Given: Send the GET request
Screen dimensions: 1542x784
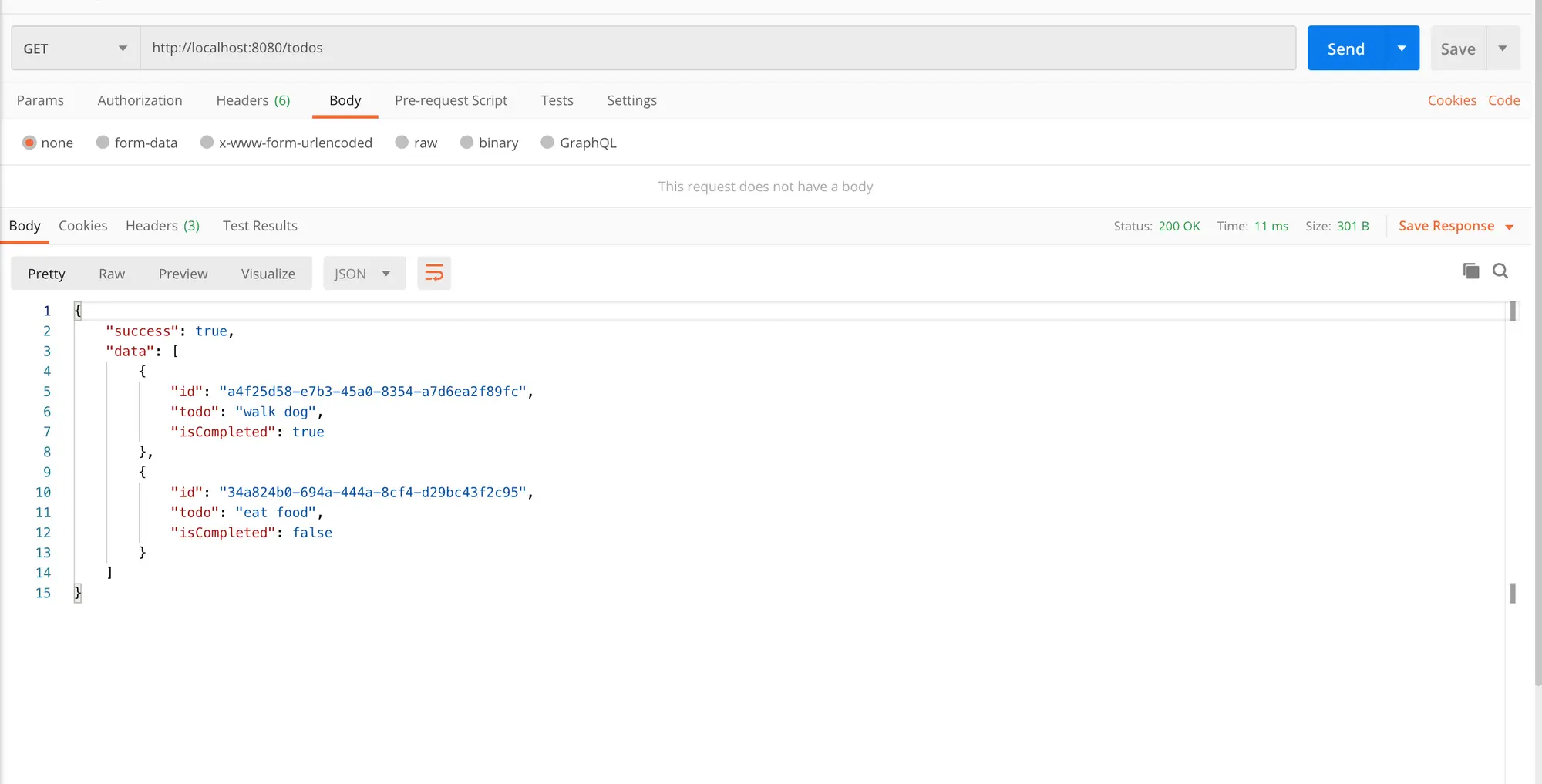Looking at the screenshot, I should click(x=1346, y=48).
